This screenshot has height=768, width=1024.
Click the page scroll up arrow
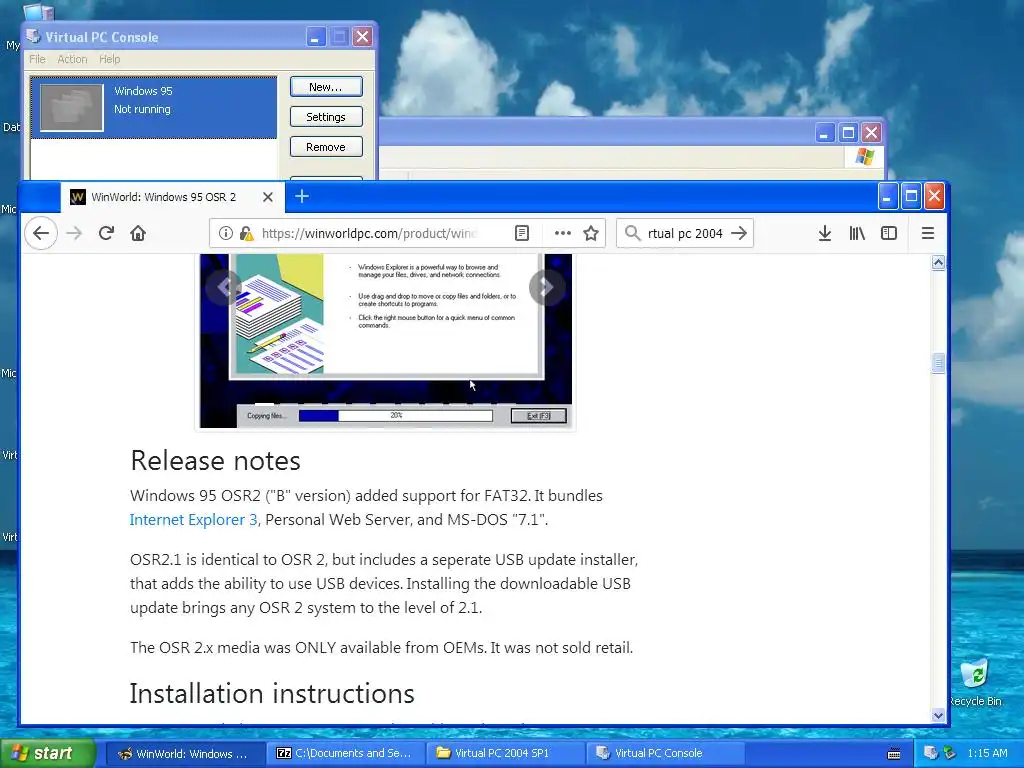pos(938,263)
